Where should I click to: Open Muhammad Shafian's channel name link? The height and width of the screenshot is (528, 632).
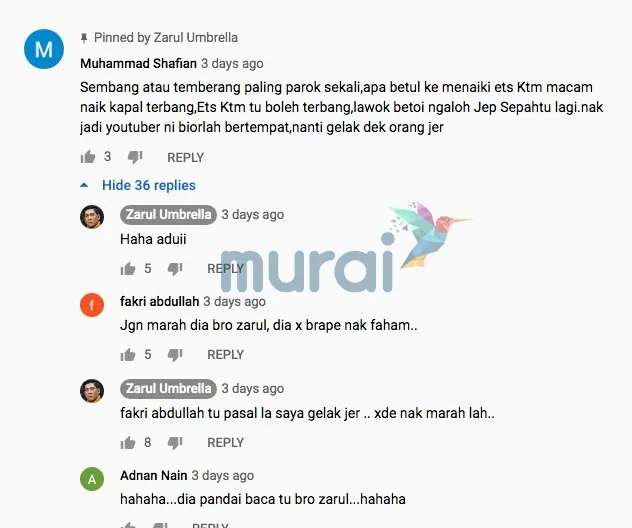tap(138, 64)
